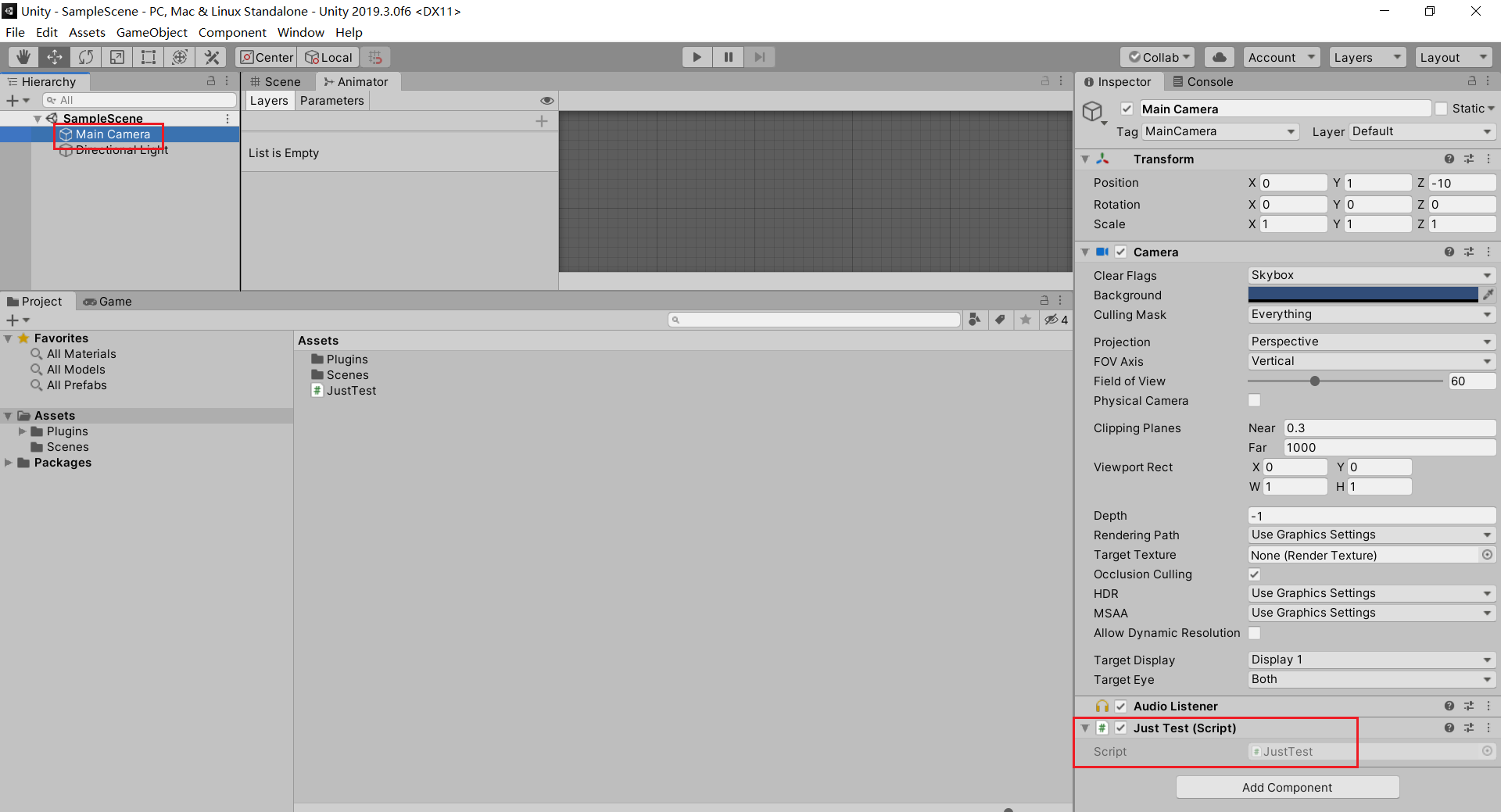Open Camera component preset selector
Viewport: 1501px width, 812px height.
[x=1469, y=252]
